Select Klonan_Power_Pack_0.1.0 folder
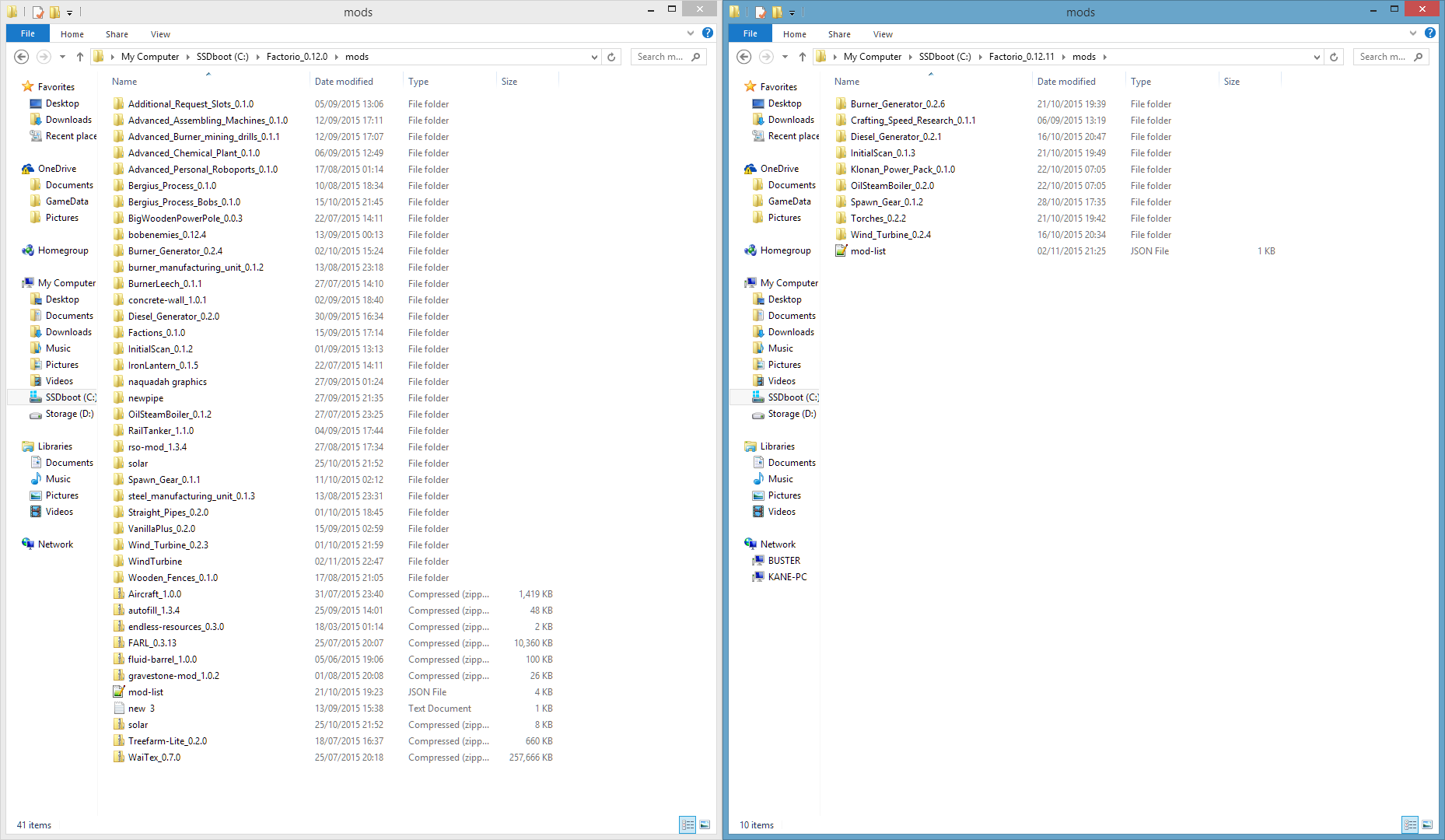 tap(895, 170)
